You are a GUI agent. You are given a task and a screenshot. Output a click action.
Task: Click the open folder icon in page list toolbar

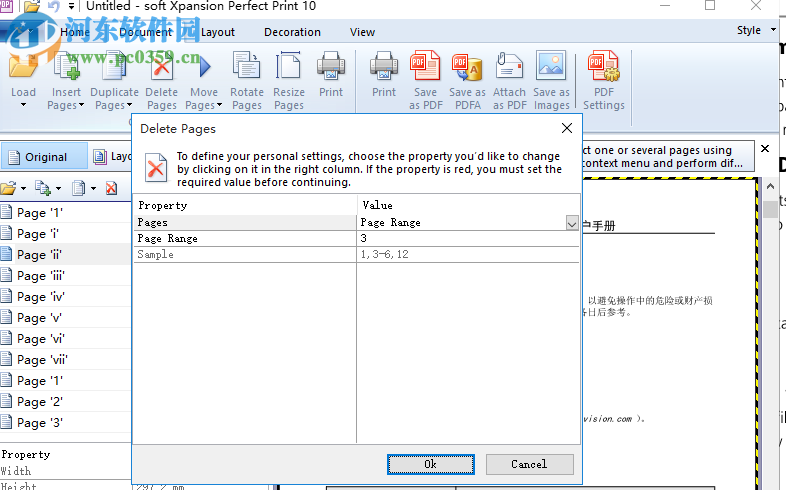point(9,188)
